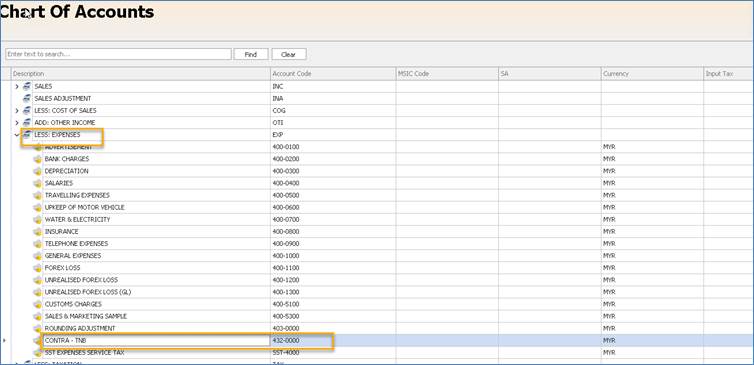This screenshot has width=754, height=365.
Task: Click the Clear button
Action: [289, 54]
